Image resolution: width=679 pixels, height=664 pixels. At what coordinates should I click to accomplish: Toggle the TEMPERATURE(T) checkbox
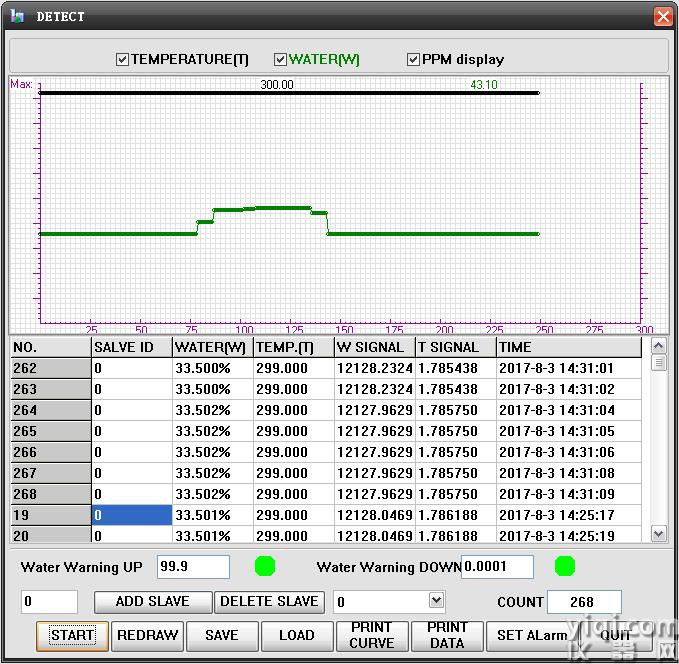pos(122,59)
